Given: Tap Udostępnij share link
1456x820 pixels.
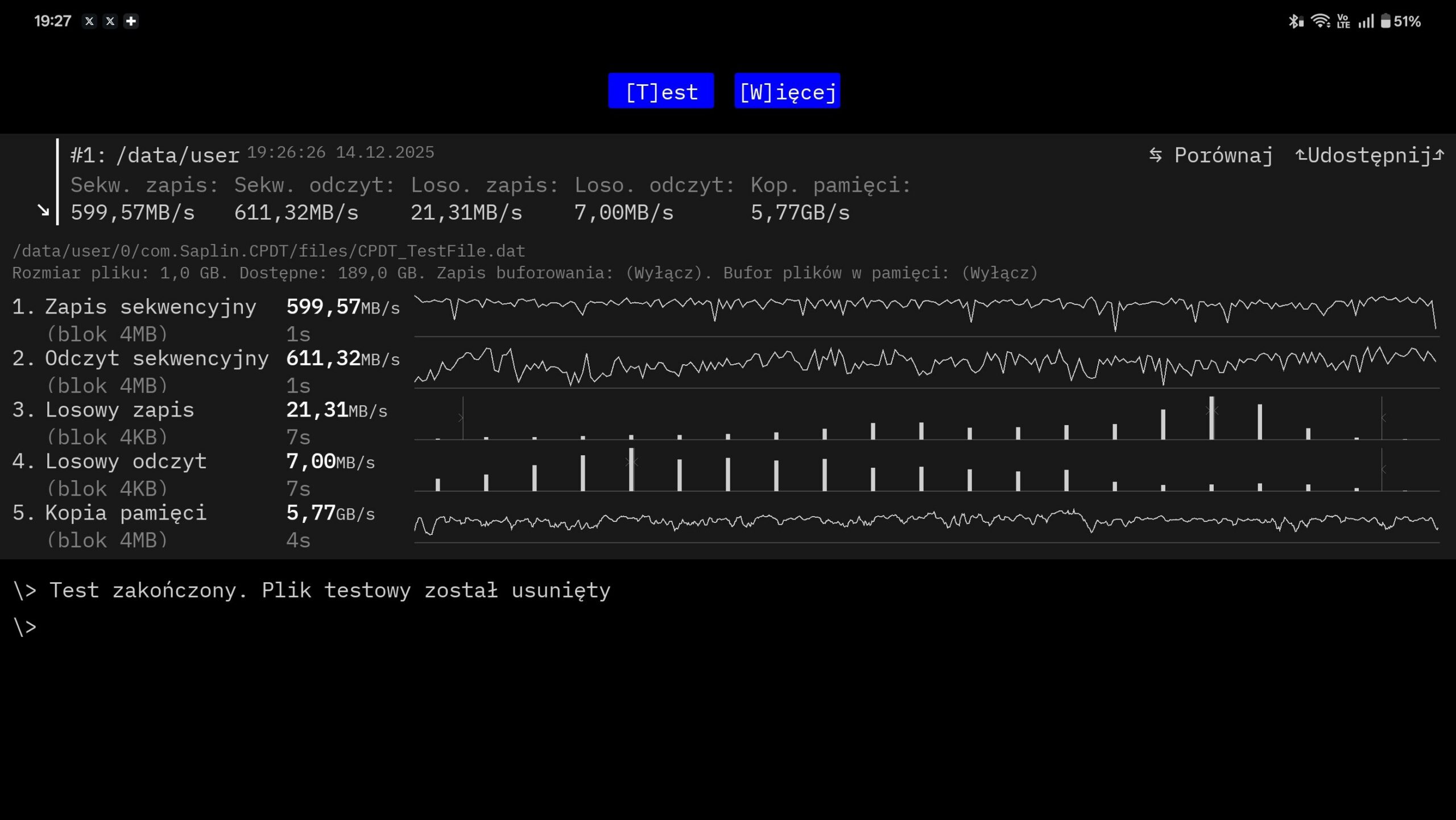Looking at the screenshot, I should click(1370, 155).
